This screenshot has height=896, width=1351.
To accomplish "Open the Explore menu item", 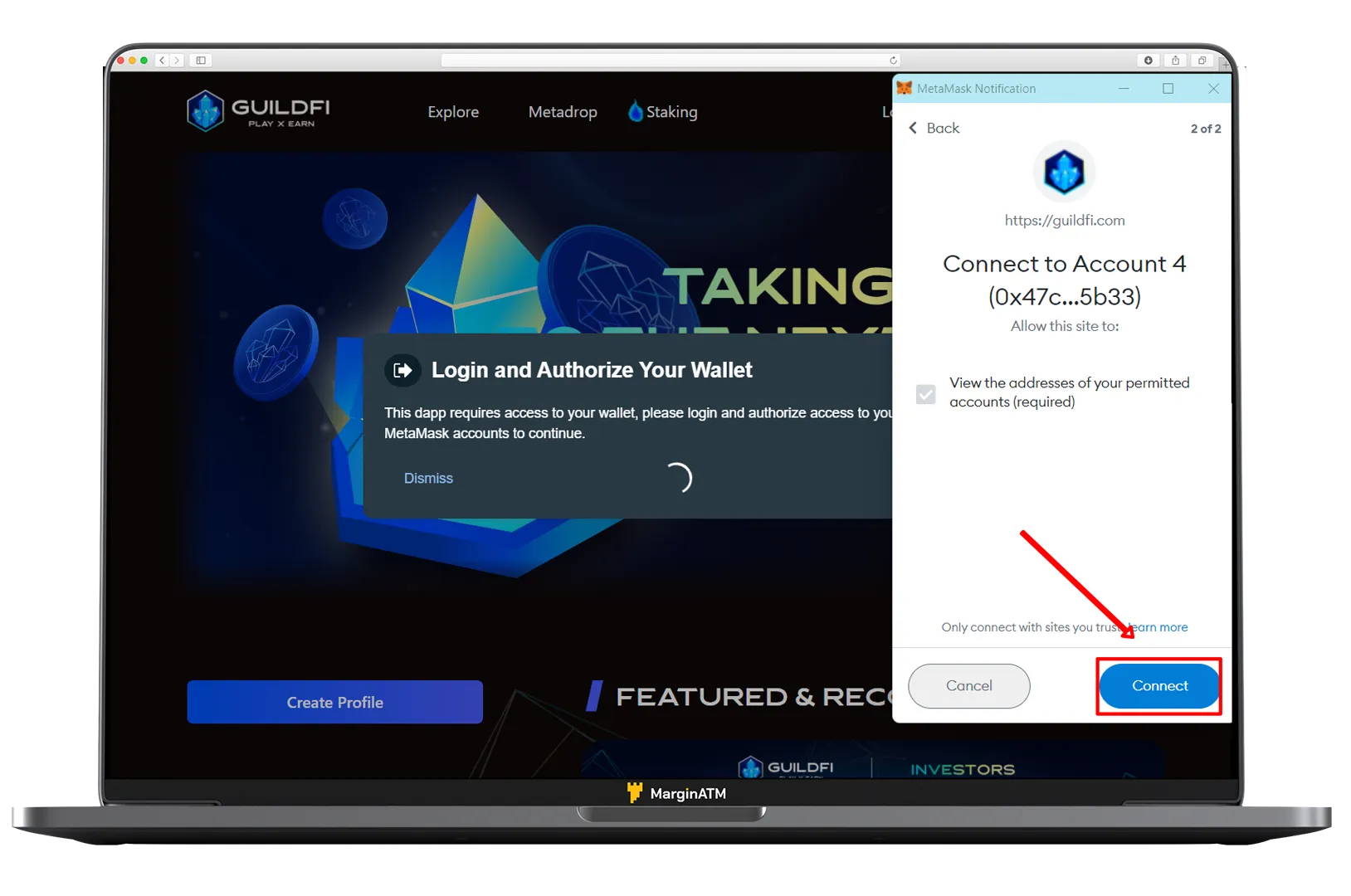I will pyautogui.click(x=453, y=112).
